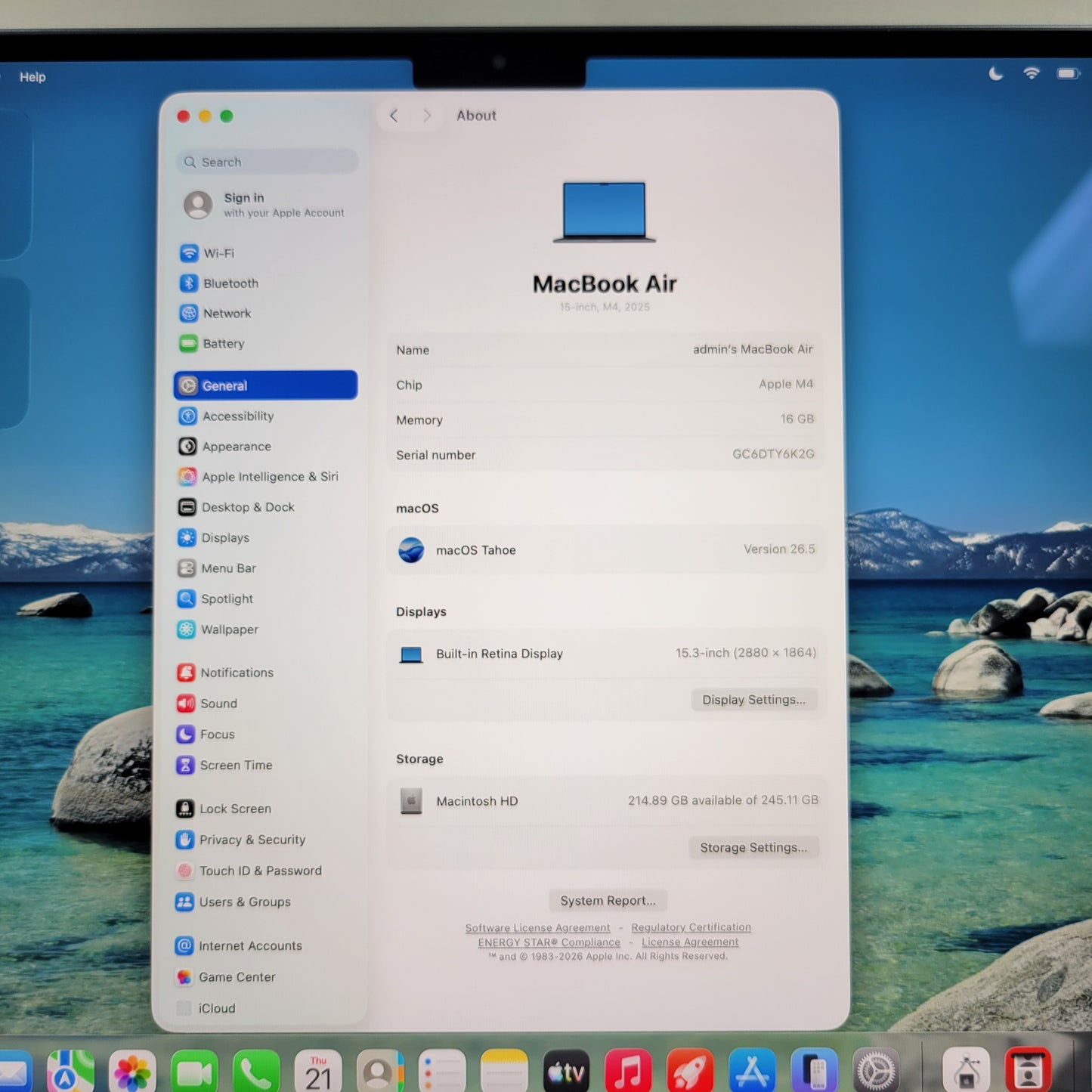Screen dimensions: 1092x1092
Task: Open the Help menu in the menu bar
Action: [32, 77]
